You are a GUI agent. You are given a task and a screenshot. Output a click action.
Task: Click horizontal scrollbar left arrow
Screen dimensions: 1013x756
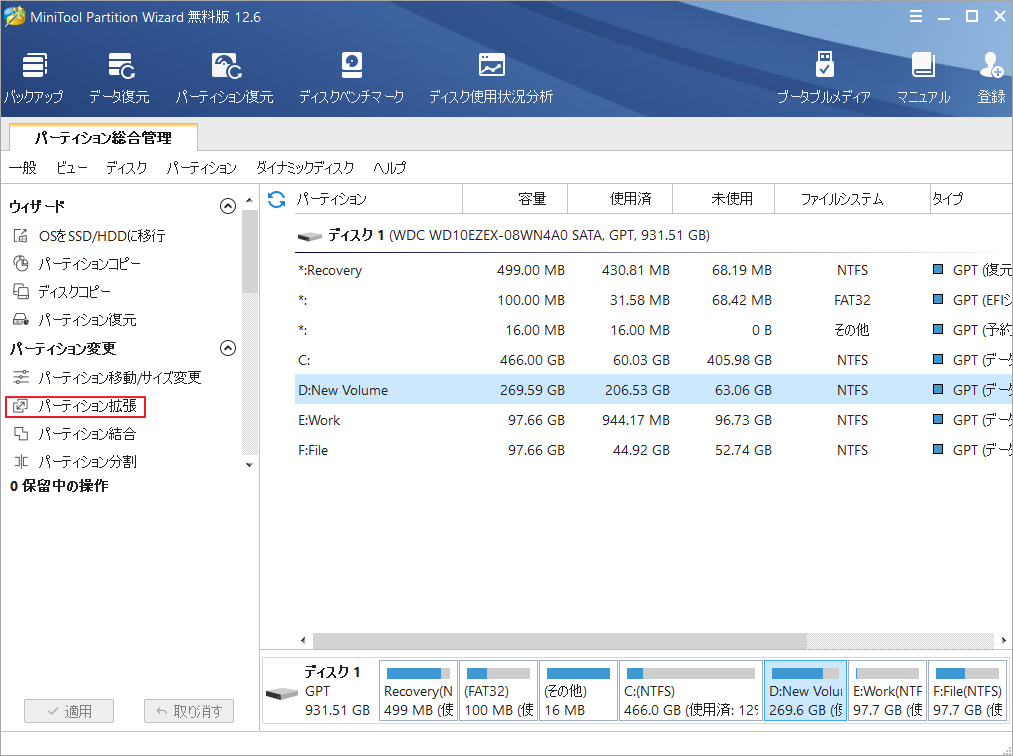click(303, 640)
